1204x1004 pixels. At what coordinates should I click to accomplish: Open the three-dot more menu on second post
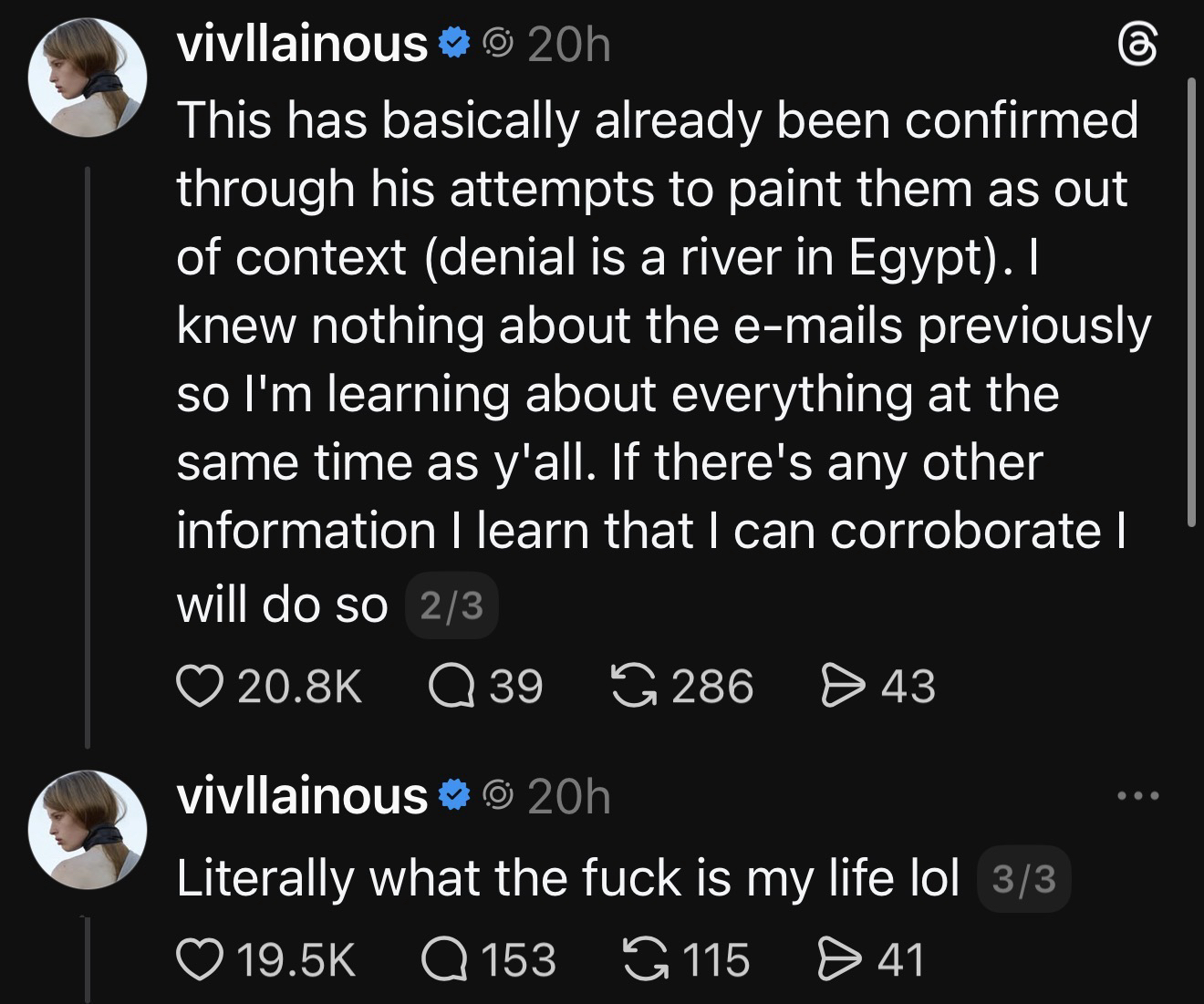(1140, 797)
